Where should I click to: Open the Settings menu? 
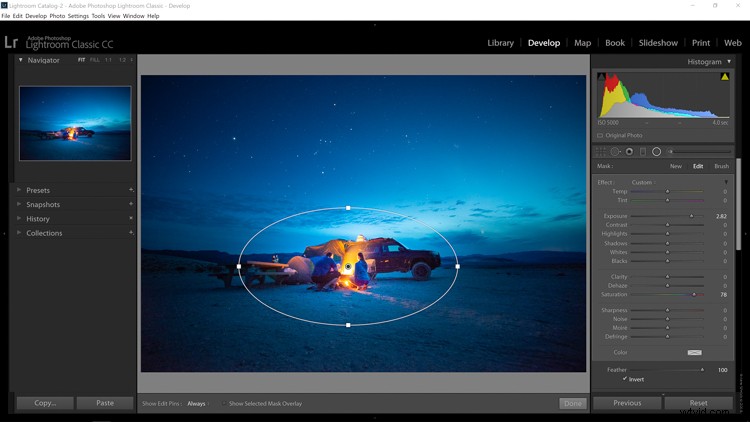coord(78,16)
